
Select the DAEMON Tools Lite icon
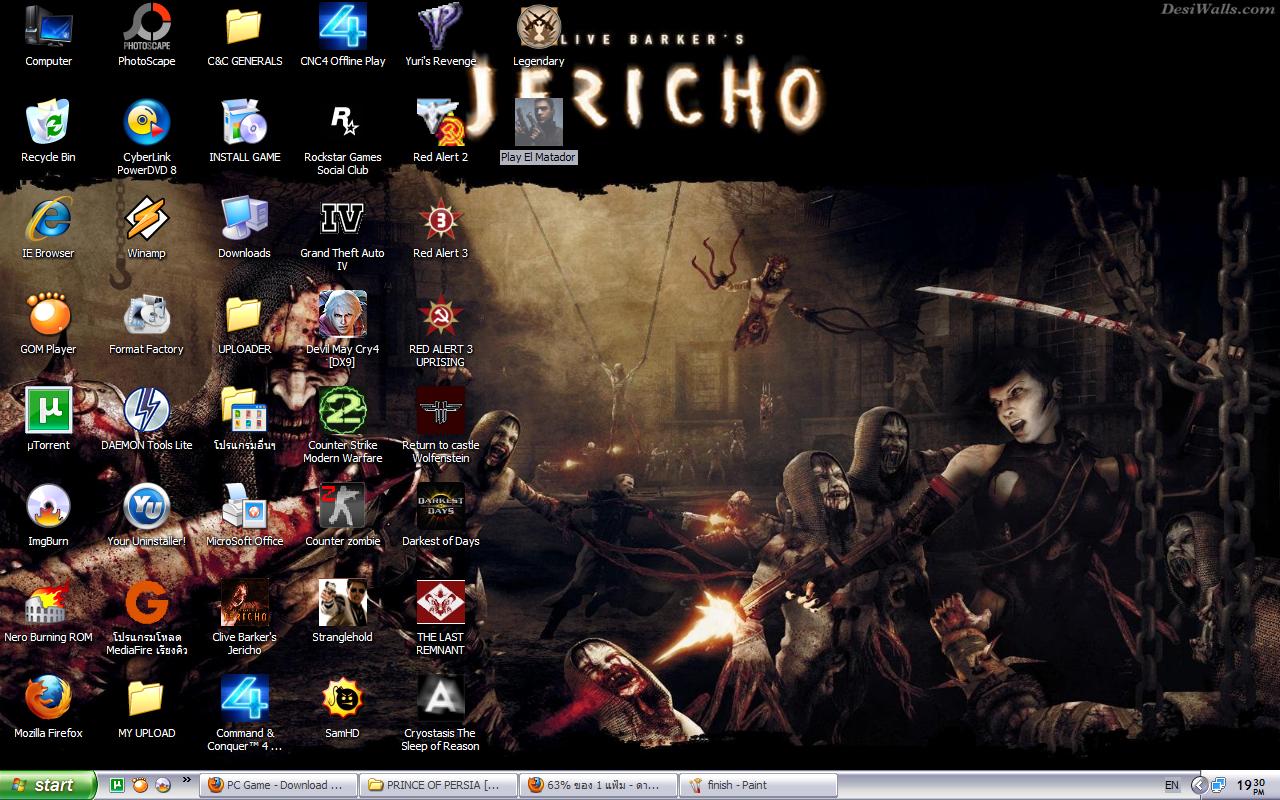tap(146, 411)
